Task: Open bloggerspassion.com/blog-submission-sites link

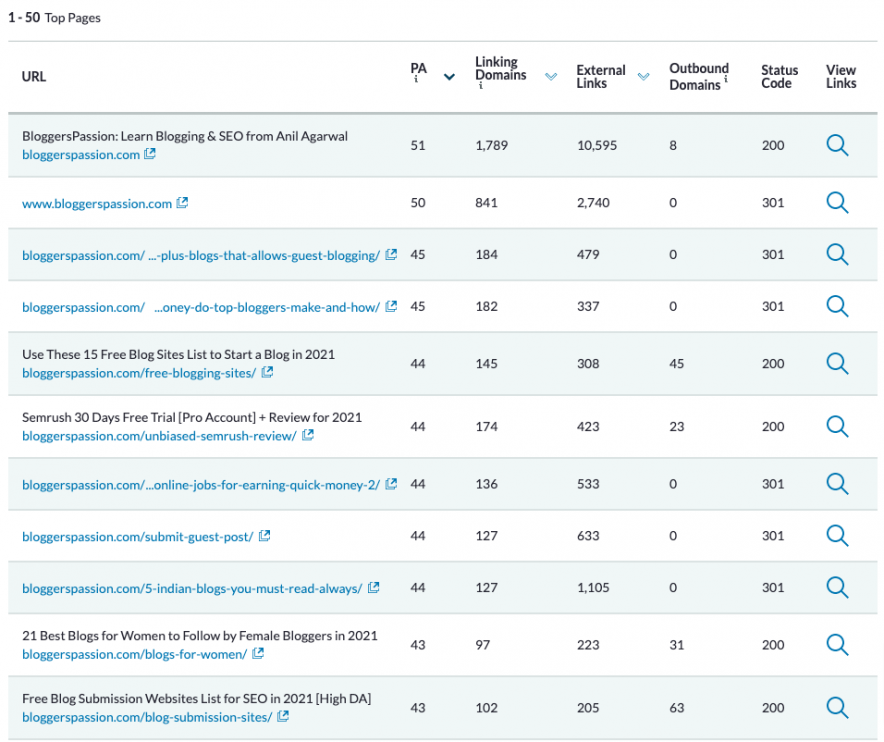Action: (x=144, y=716)
